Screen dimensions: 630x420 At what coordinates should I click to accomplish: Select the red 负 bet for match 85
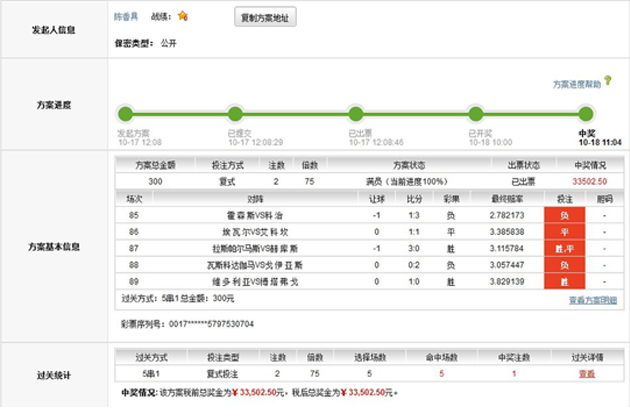coord(564,215)
